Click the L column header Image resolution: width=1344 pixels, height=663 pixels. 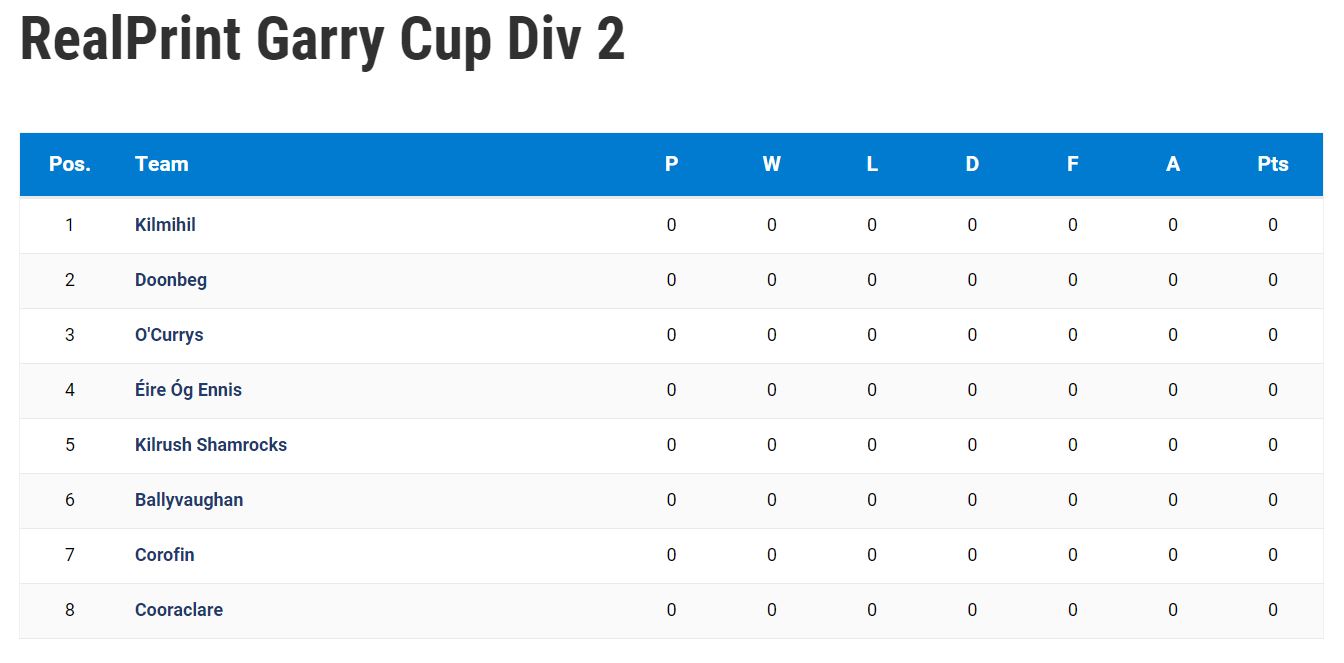872,164
